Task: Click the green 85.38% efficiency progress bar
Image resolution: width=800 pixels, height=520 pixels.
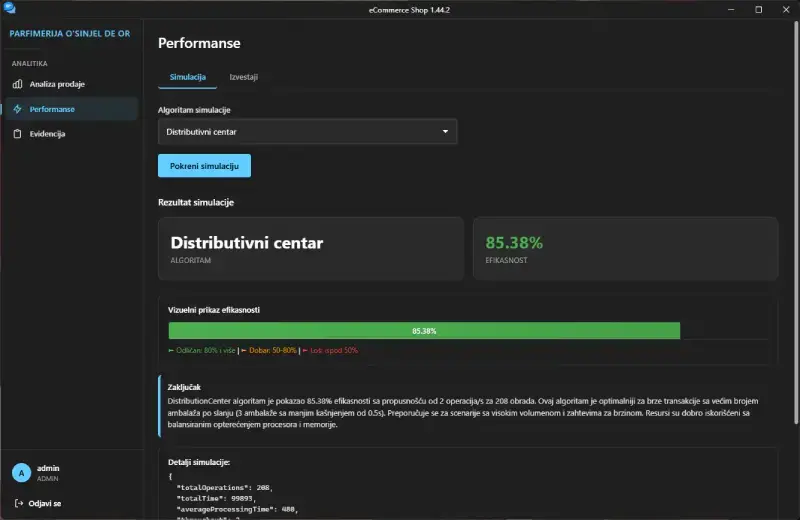Action: pyautogui.click(x=424, y=331)
